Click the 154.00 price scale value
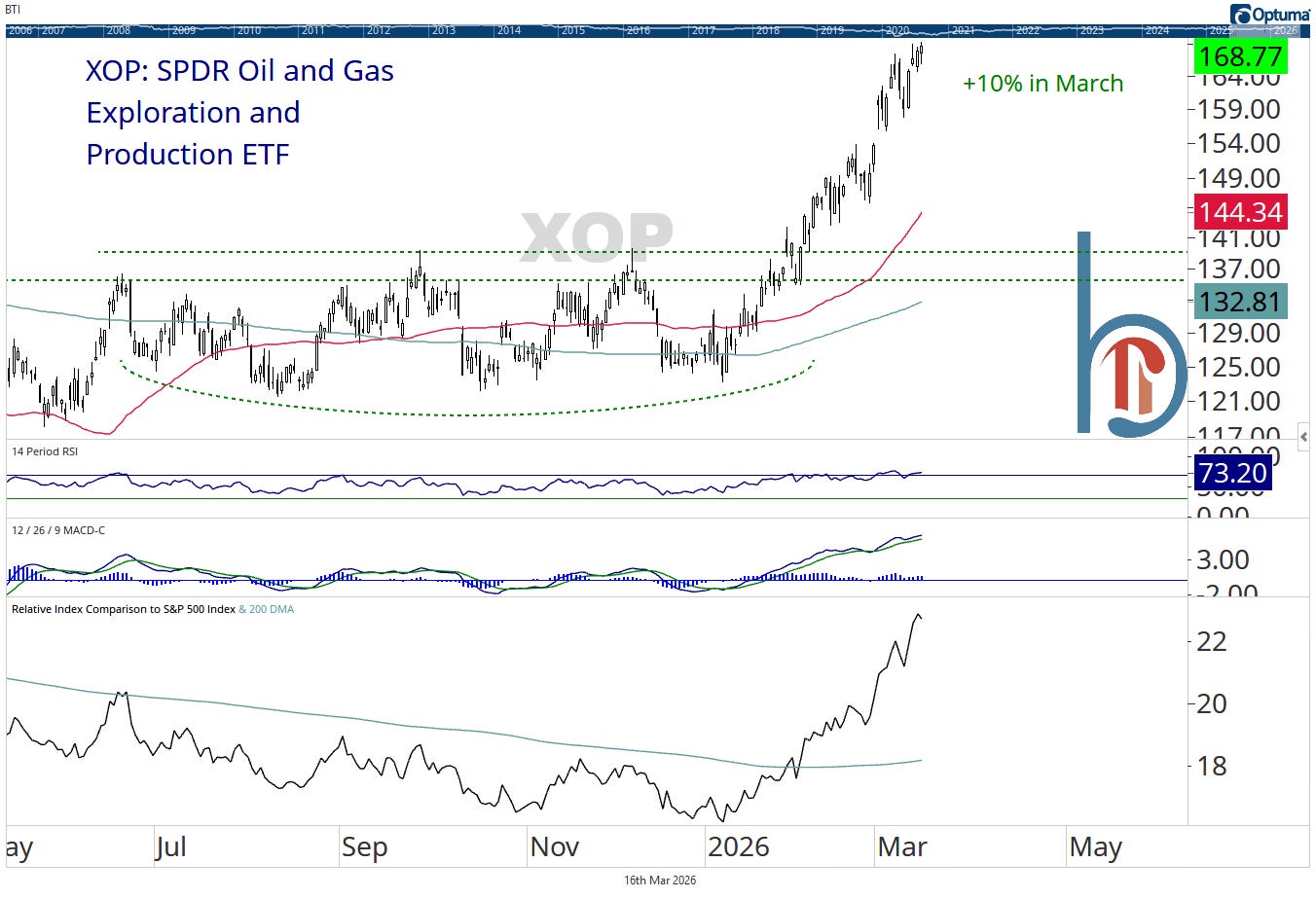 pos(1238,143)
